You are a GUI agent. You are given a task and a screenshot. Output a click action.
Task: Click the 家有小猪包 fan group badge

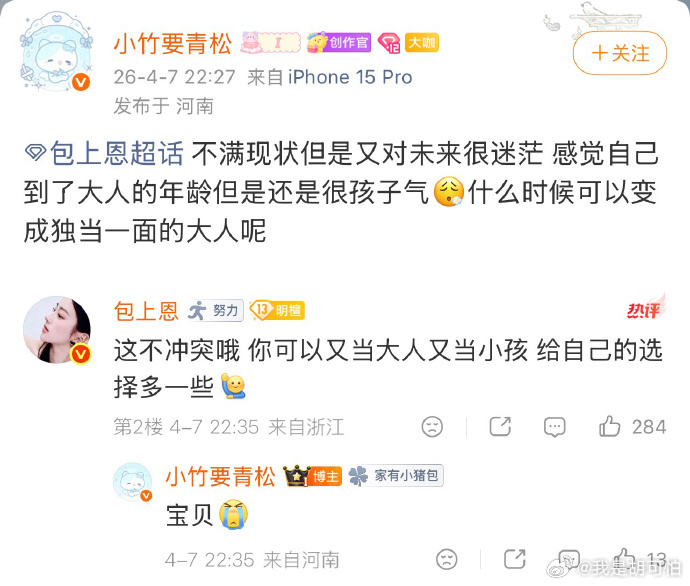[x=396, y=476]
